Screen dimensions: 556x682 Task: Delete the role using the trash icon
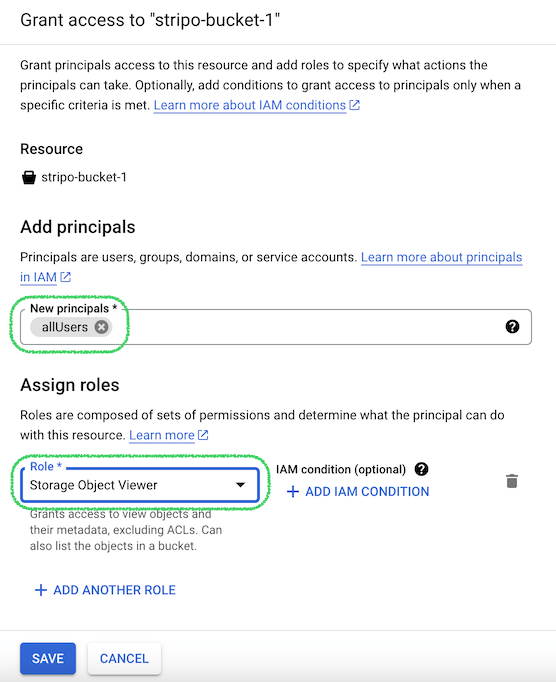512,481
